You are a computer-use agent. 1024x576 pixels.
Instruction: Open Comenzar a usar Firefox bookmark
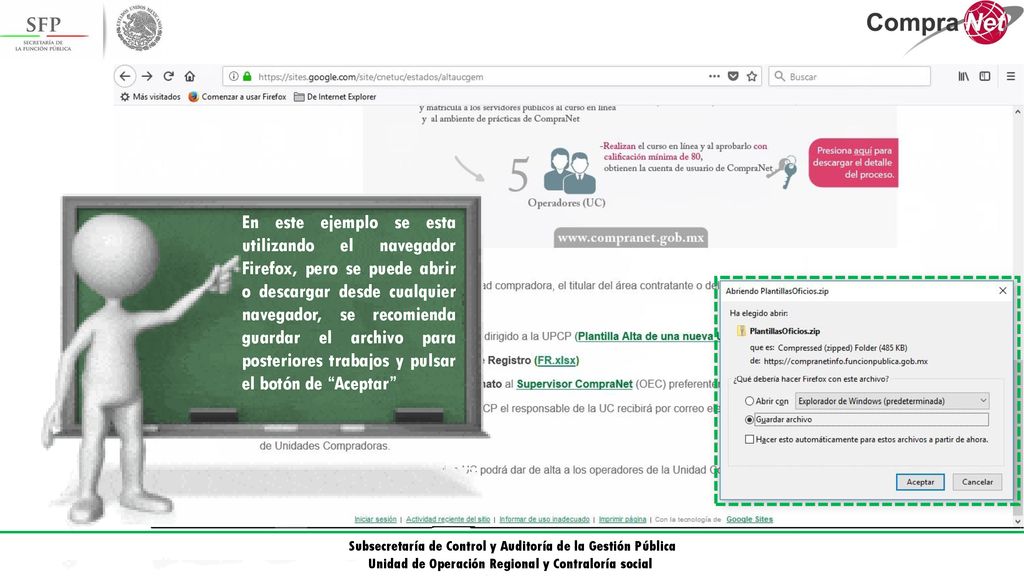(237, 97)
